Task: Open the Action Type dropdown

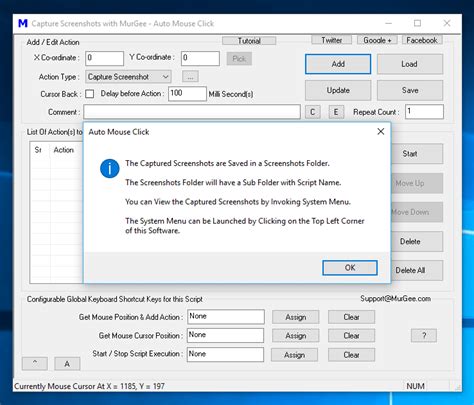Action: coord(128,77)
